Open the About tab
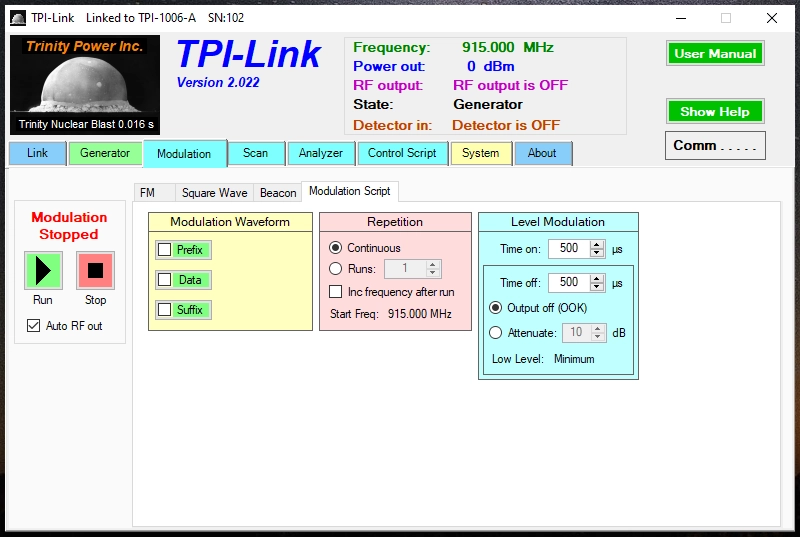This screenshot has height=537, width=800. pos(542,153)
